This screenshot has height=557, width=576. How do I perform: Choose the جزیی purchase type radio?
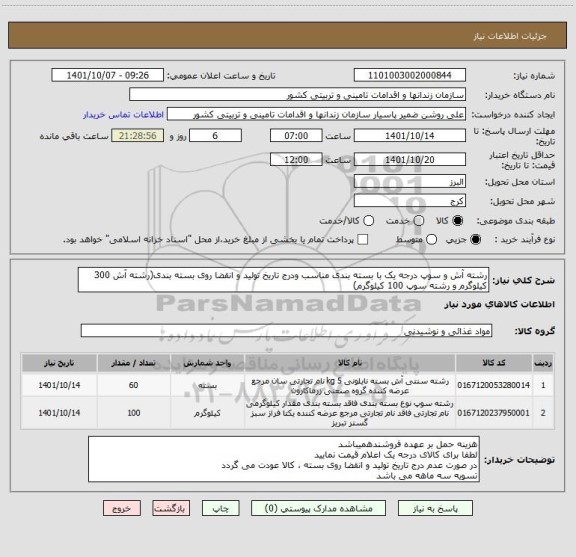[x=476, y=240]
